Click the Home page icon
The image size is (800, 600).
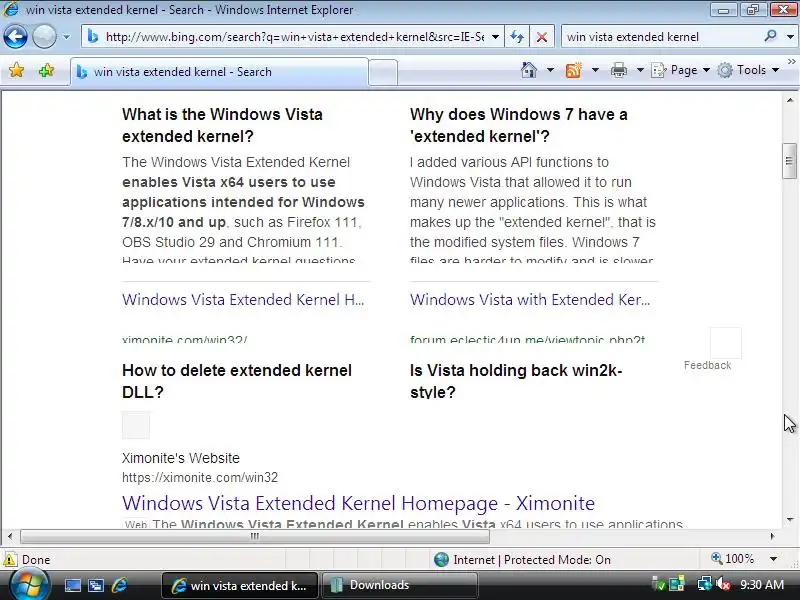[529, 70]
